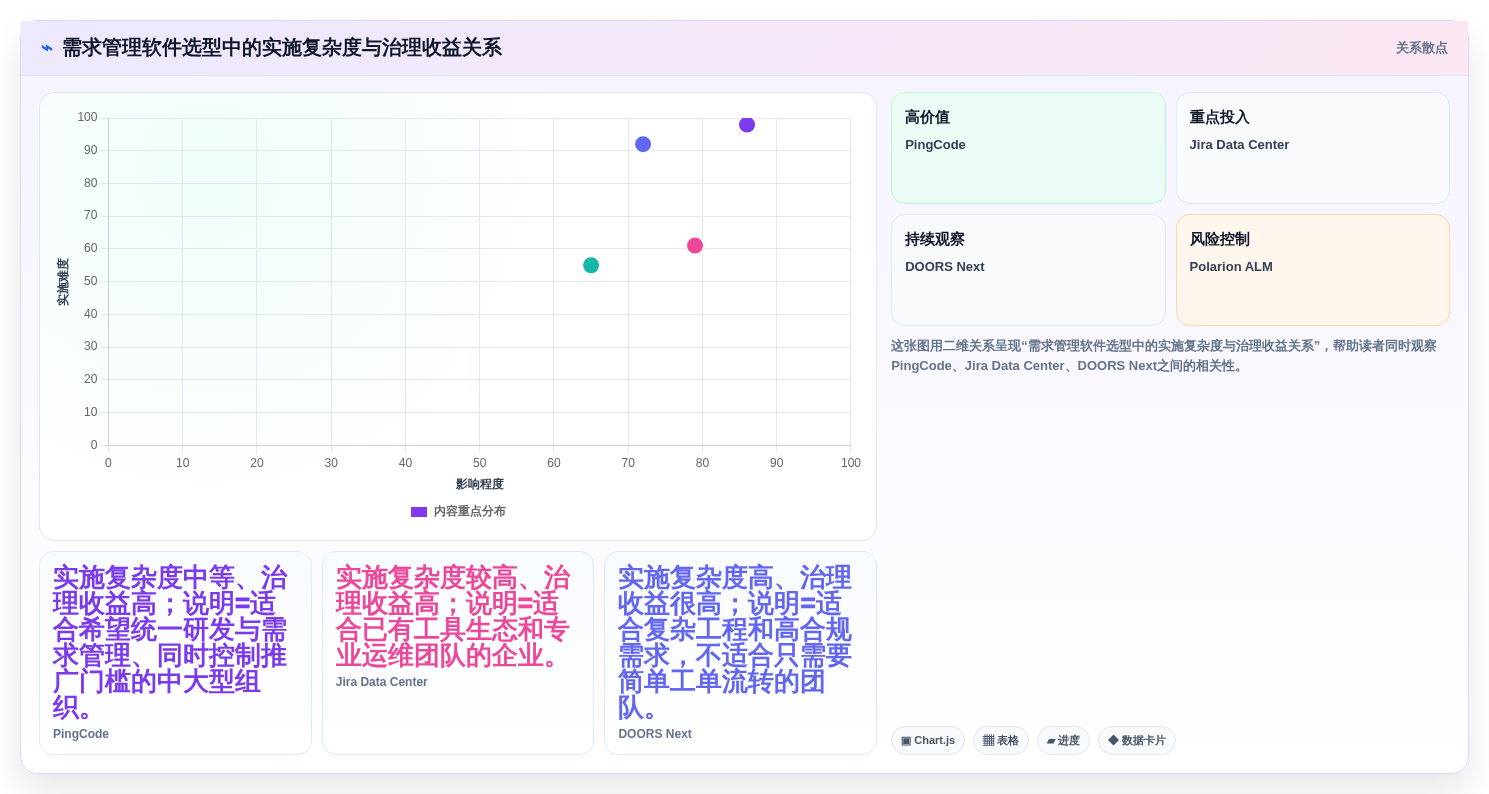Select the purple scatter point near 86
Viewport: 1489px width, 794px height.
point(747,125)
